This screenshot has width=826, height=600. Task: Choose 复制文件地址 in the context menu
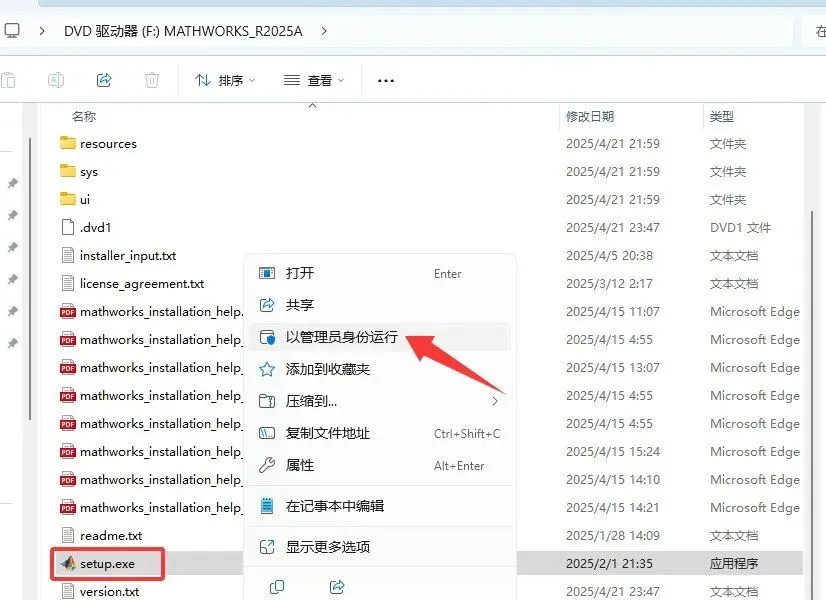(380, 433)
